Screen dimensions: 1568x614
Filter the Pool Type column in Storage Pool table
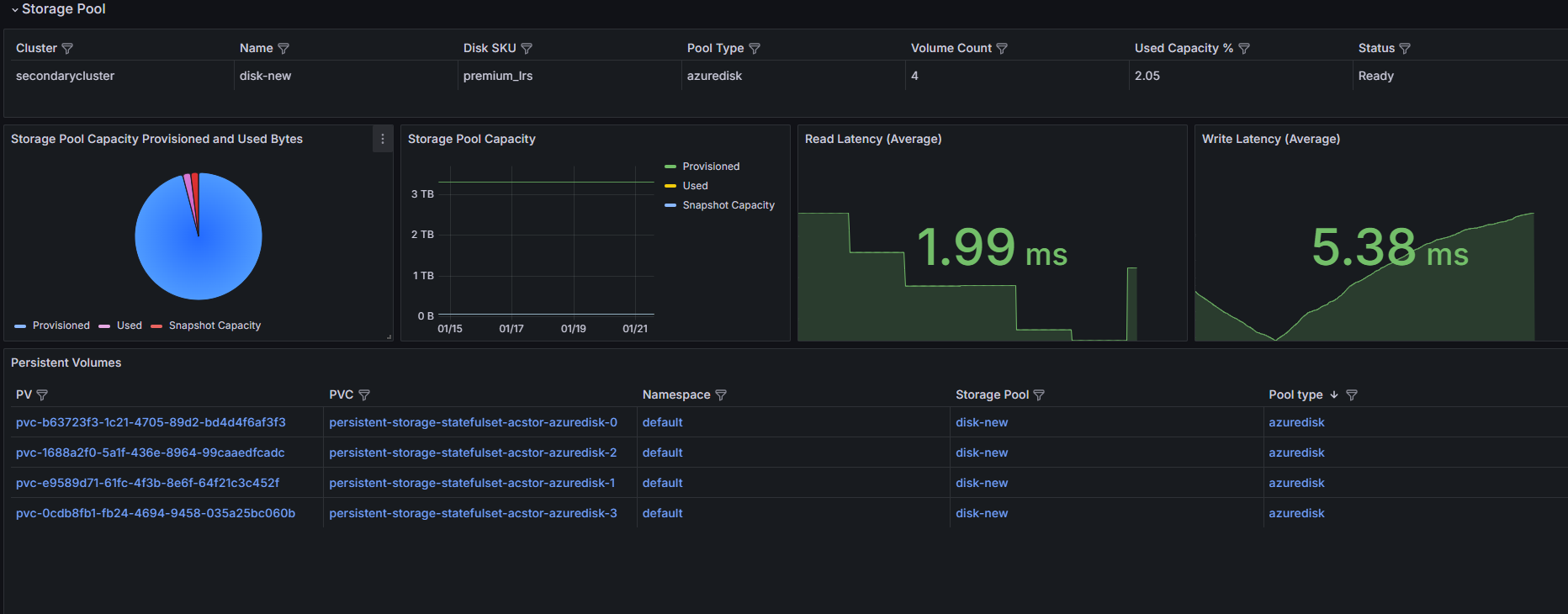tap(755, 49)
